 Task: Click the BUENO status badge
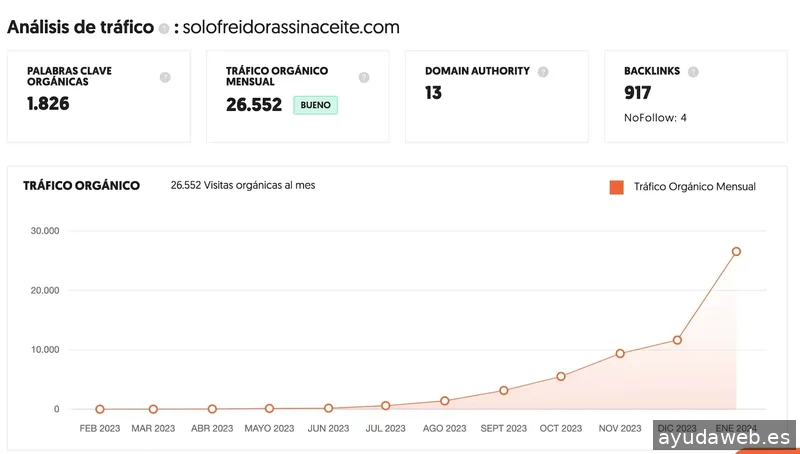[x=315, y=105]
